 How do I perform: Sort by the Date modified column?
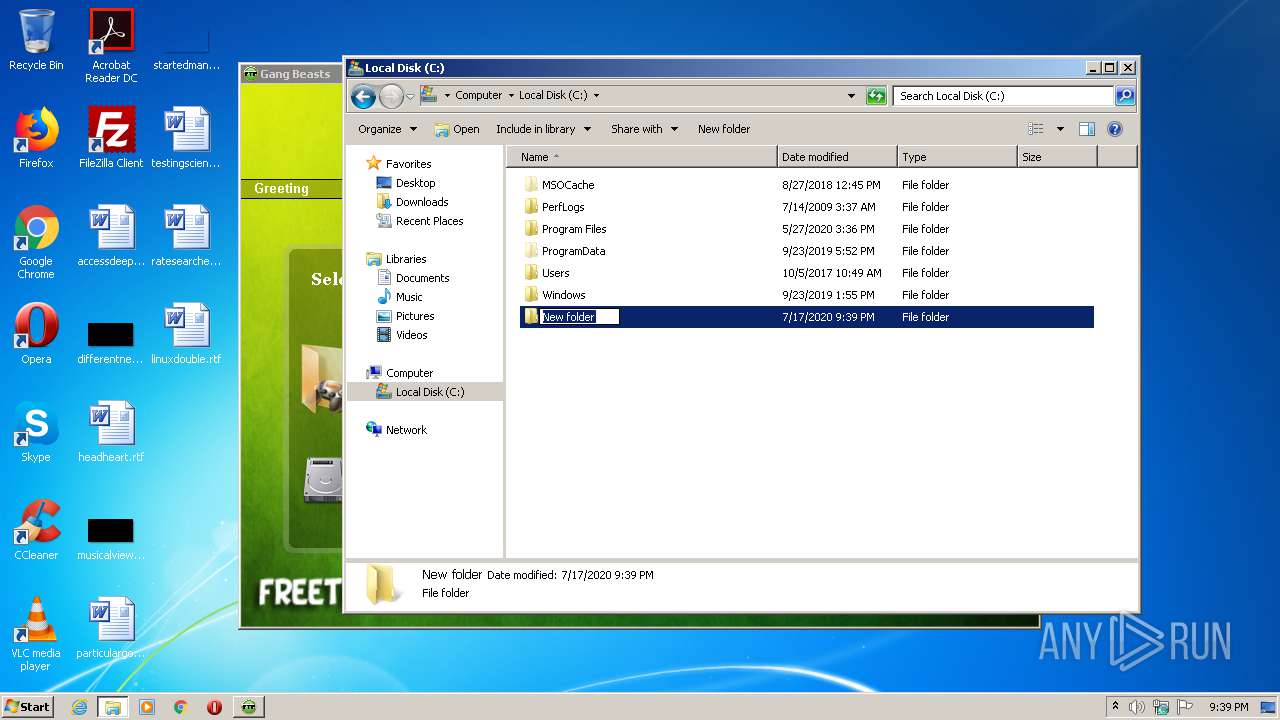click(837, 157)
